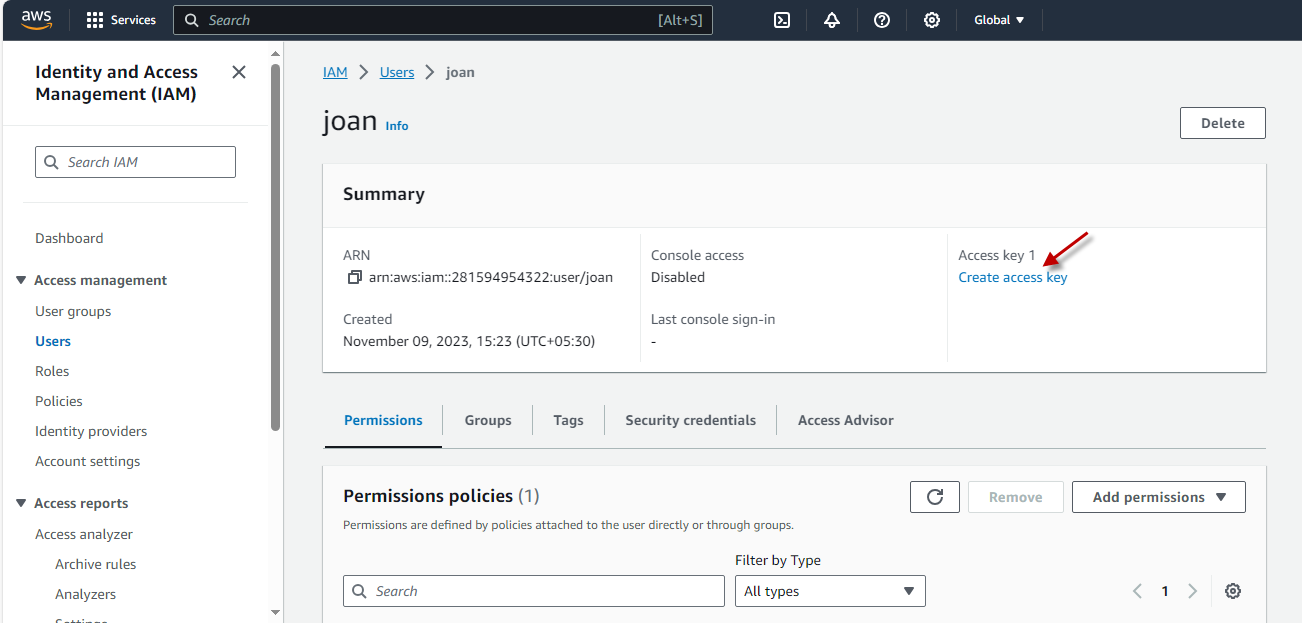Open the Info link next to joan

pyautogui.click(x=397, y=126)
